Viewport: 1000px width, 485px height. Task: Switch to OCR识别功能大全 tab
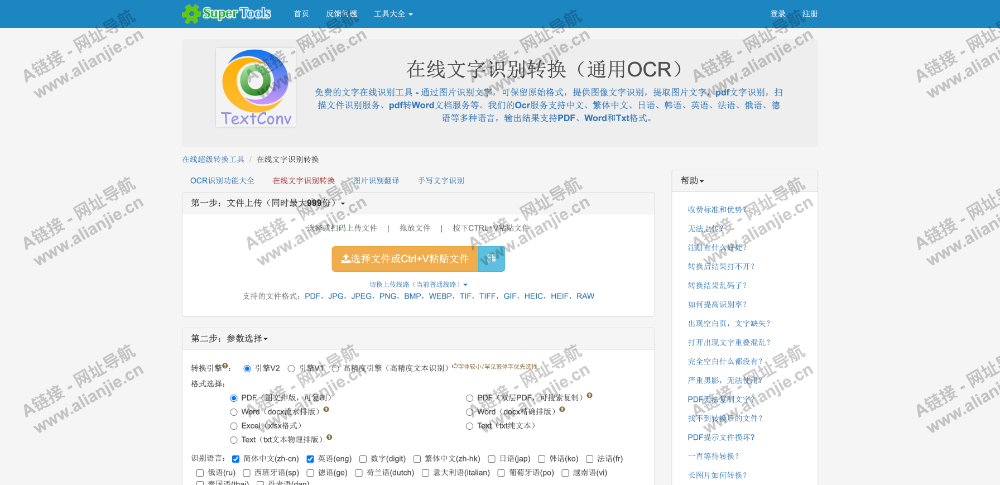[222, 181]
